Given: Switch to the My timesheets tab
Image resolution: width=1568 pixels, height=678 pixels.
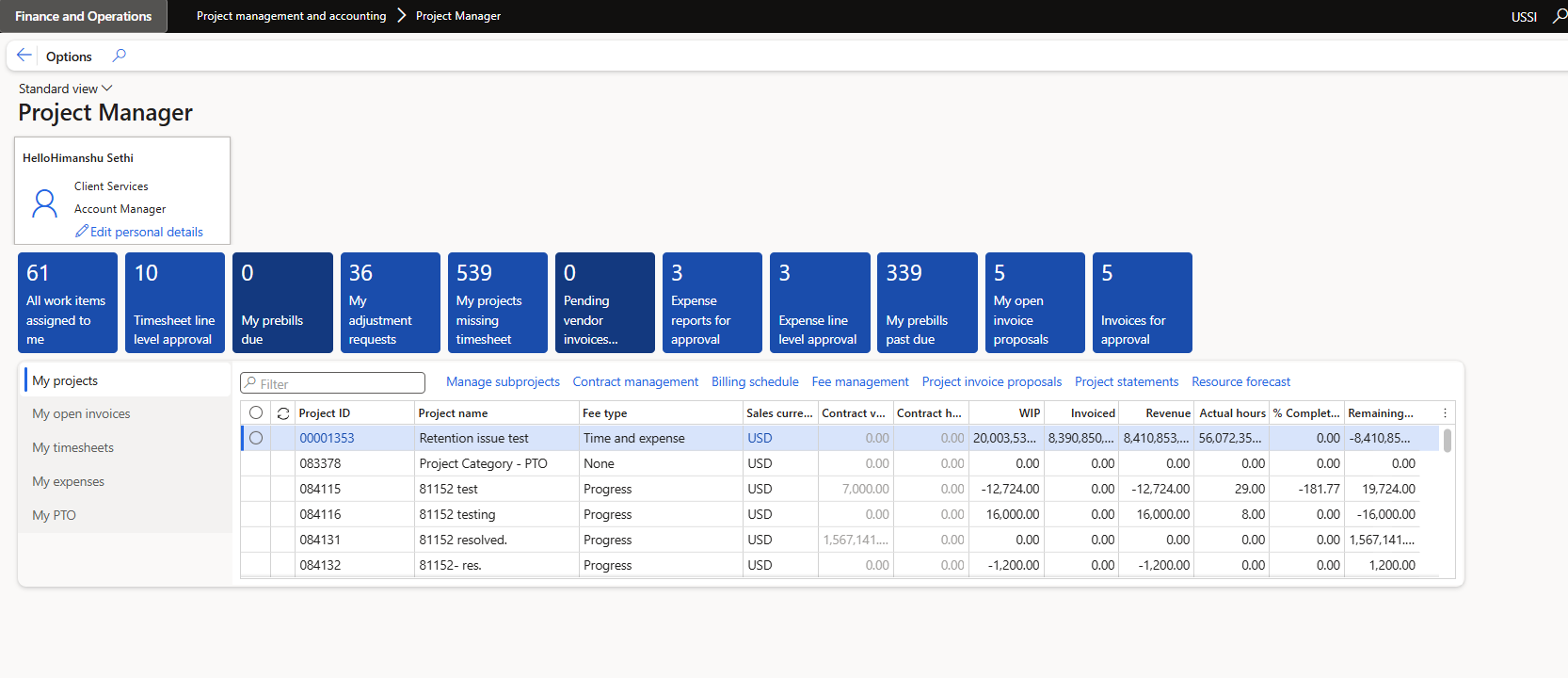Looking at the screenshot, I should 73,448.
